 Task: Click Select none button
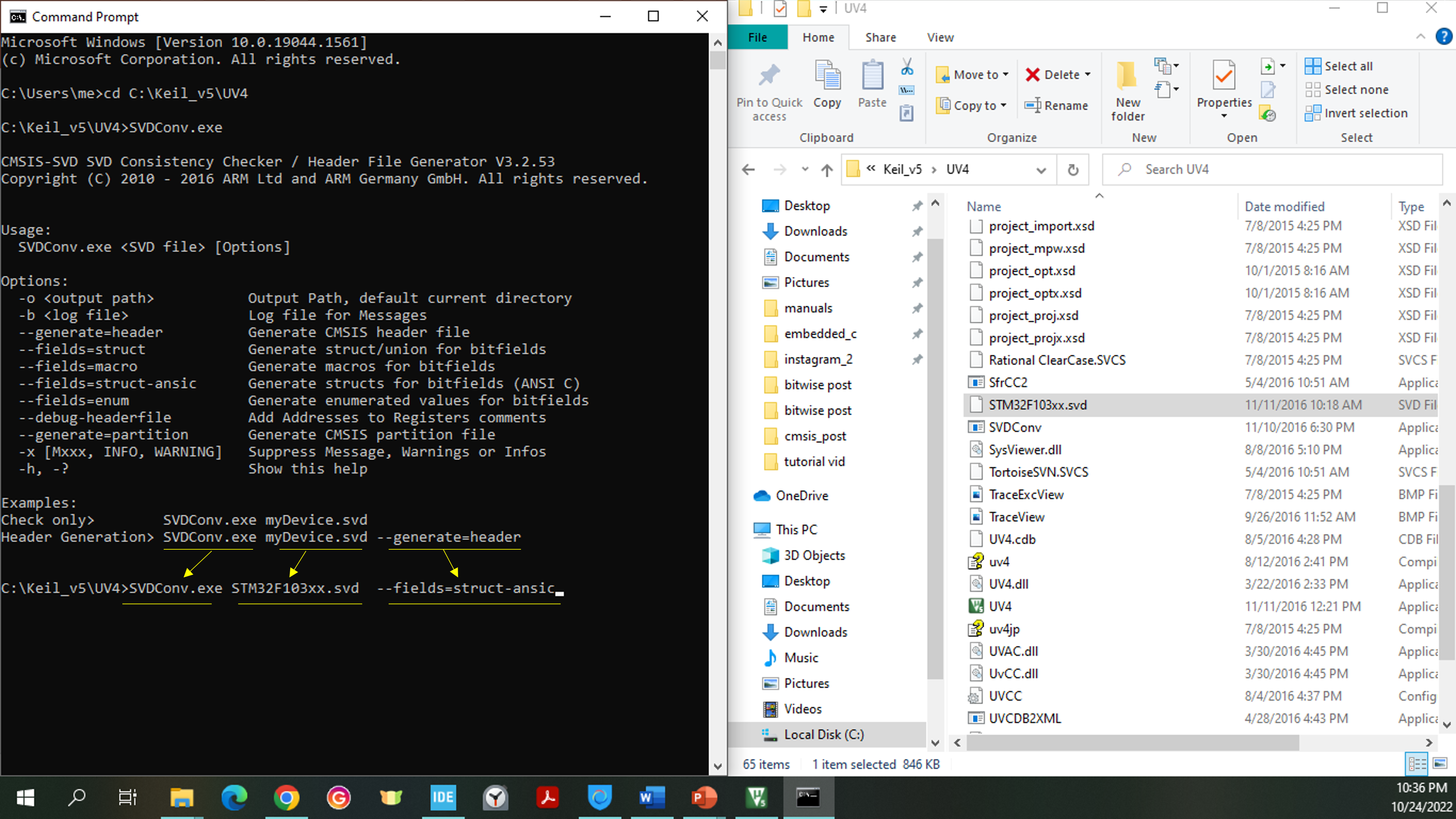click(1347, 89)
